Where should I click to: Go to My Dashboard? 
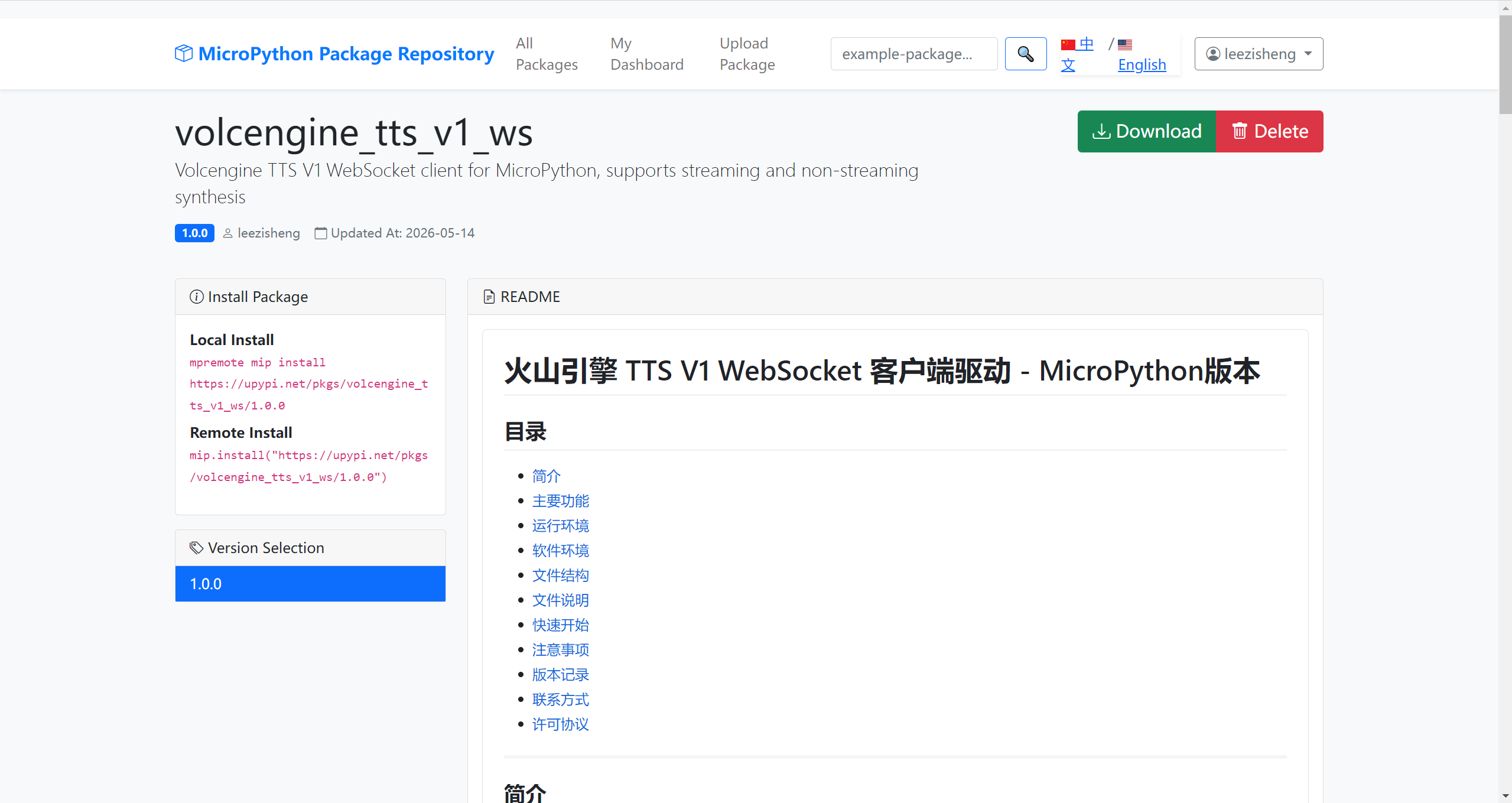(647, 54)
